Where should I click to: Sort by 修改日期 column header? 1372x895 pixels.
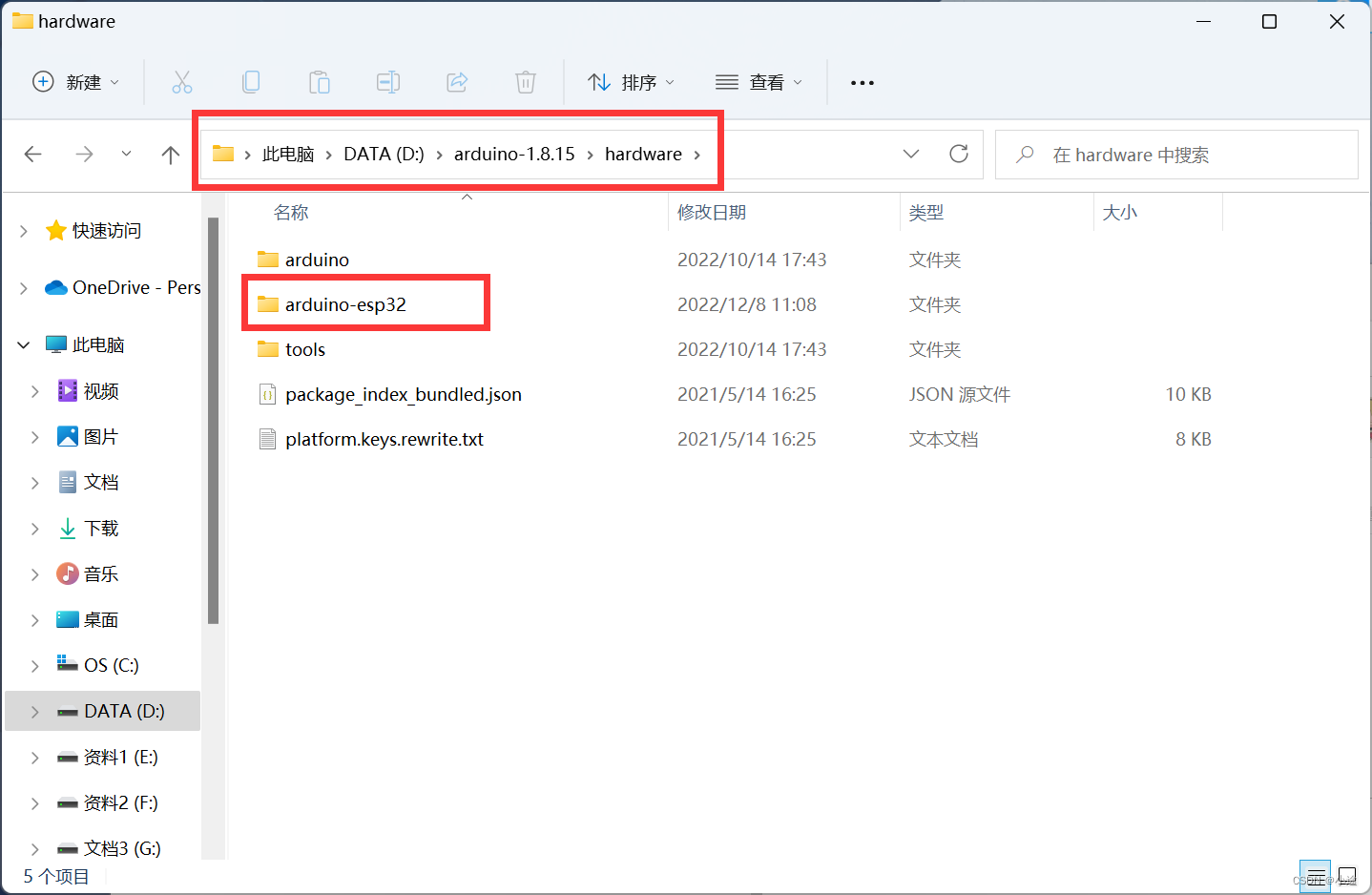coord(712,212)
